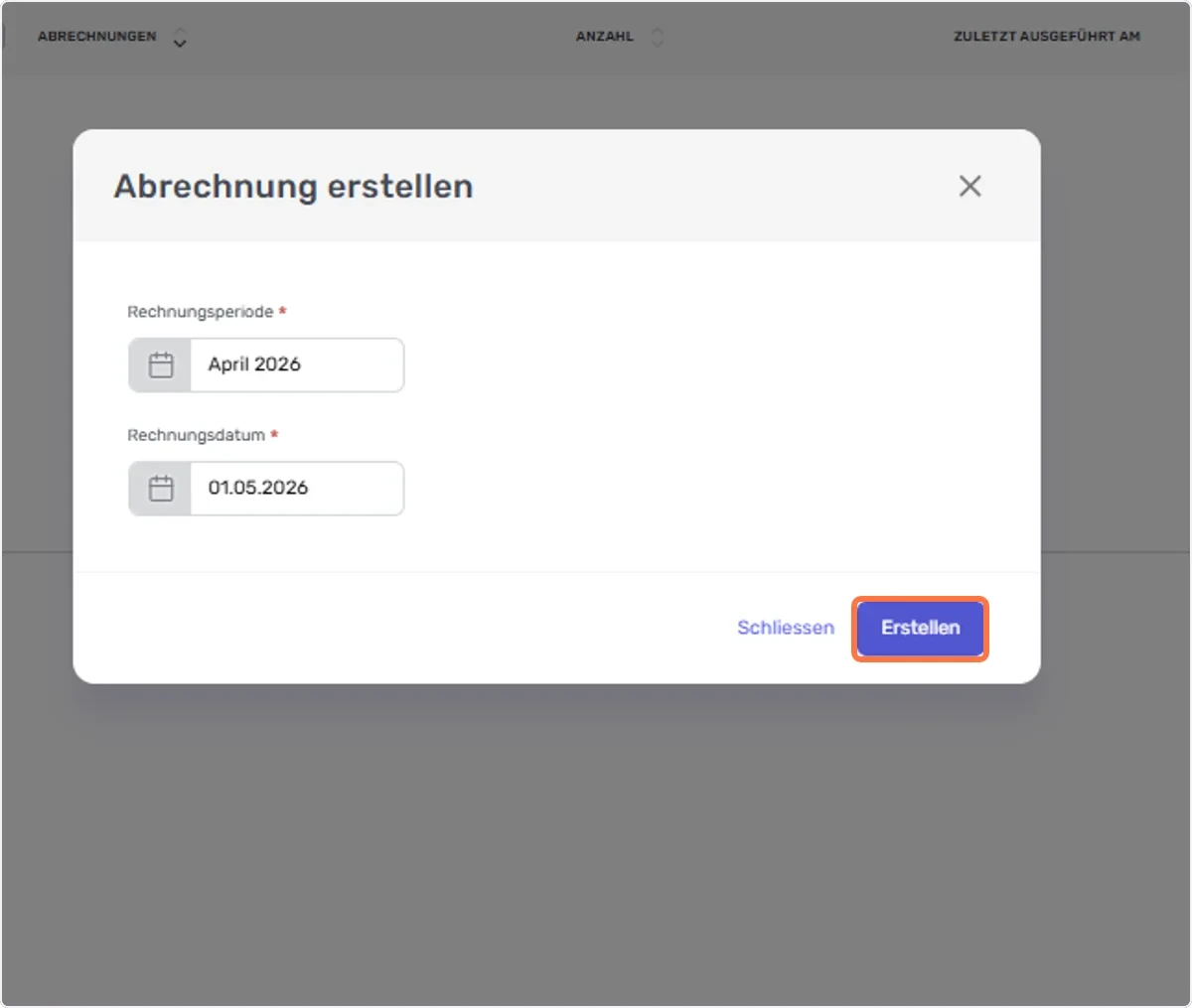Click the Anzahl column header text
Screen dimensions: 1192x1008
pos(604,37)
